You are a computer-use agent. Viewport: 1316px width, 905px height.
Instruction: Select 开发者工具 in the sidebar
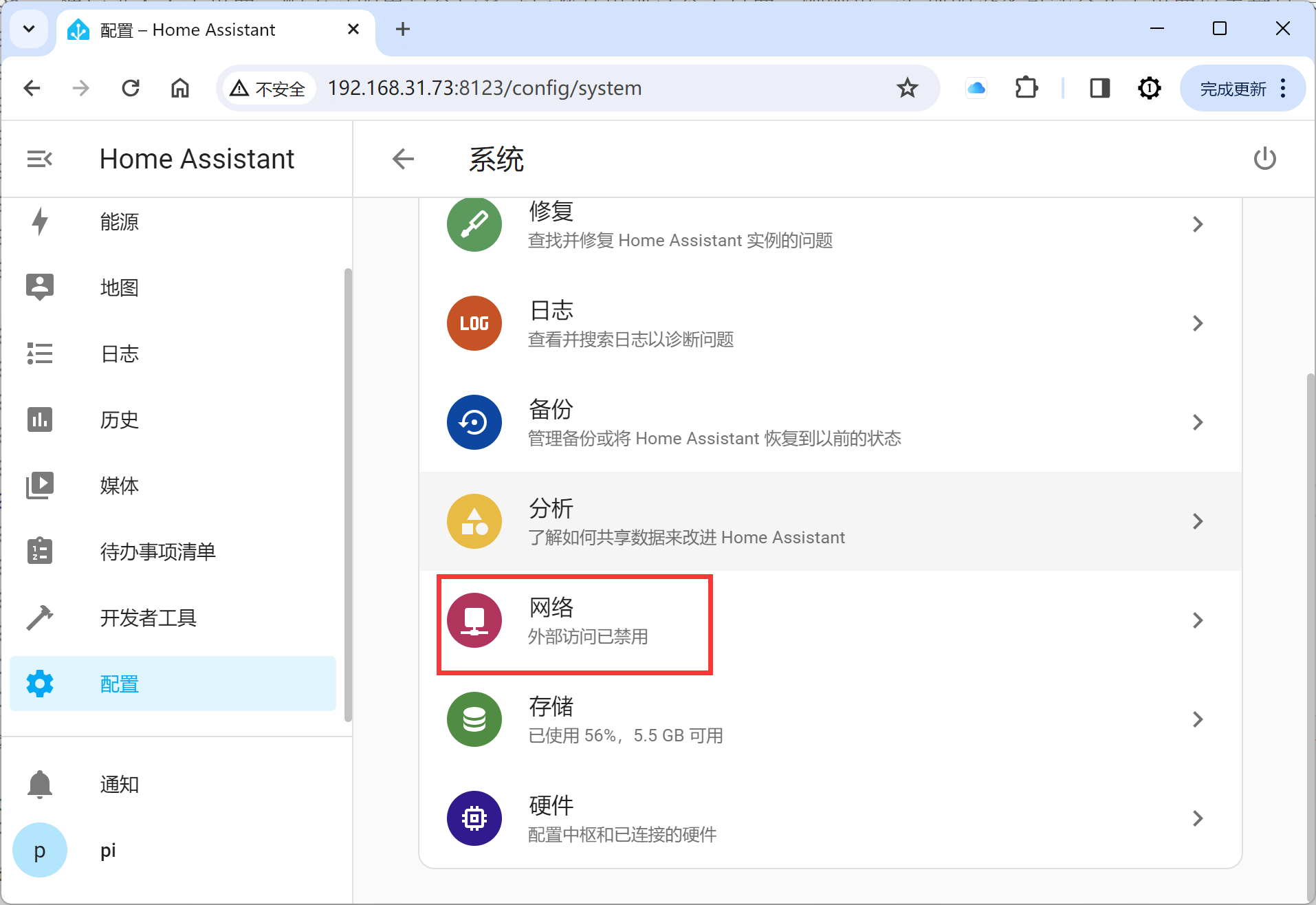[x=149, y=618]
